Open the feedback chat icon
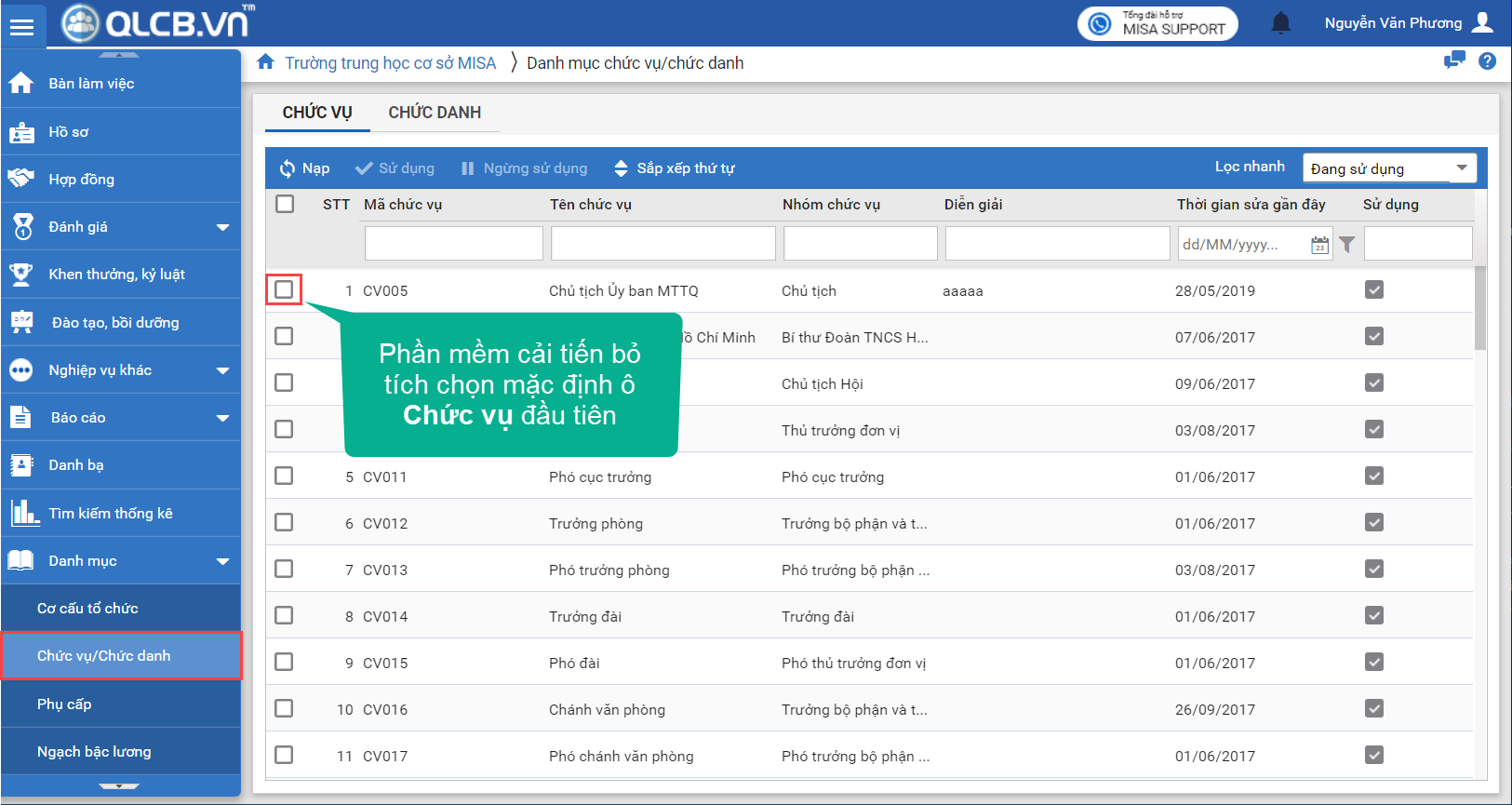 point(1453,61)
